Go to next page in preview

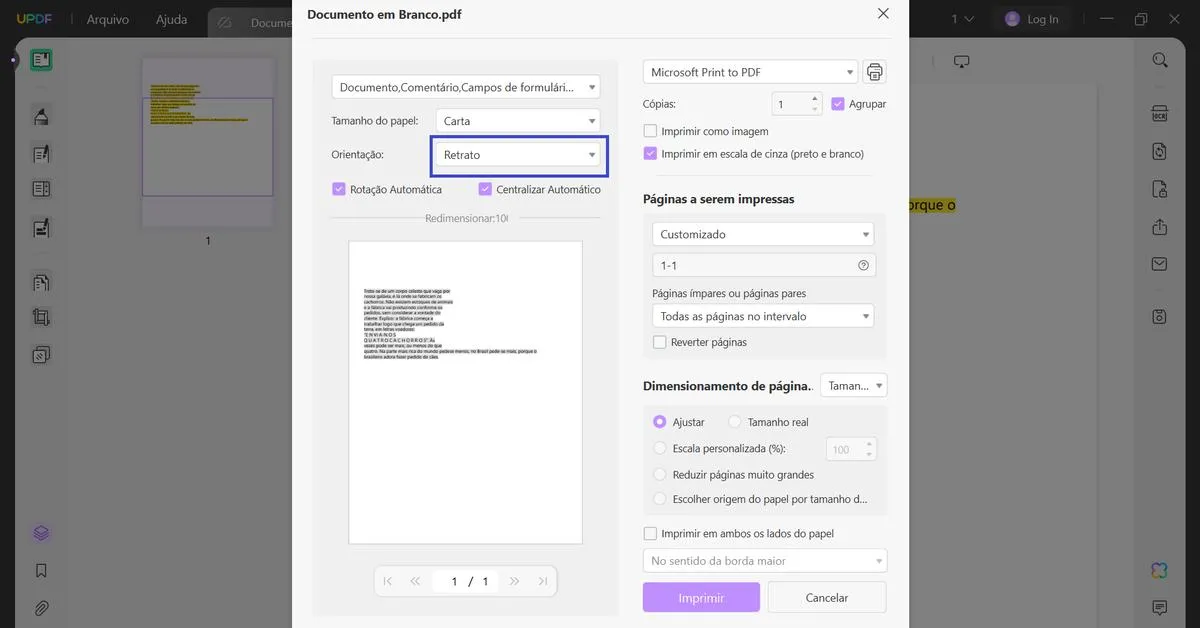[x=514, y=581]
